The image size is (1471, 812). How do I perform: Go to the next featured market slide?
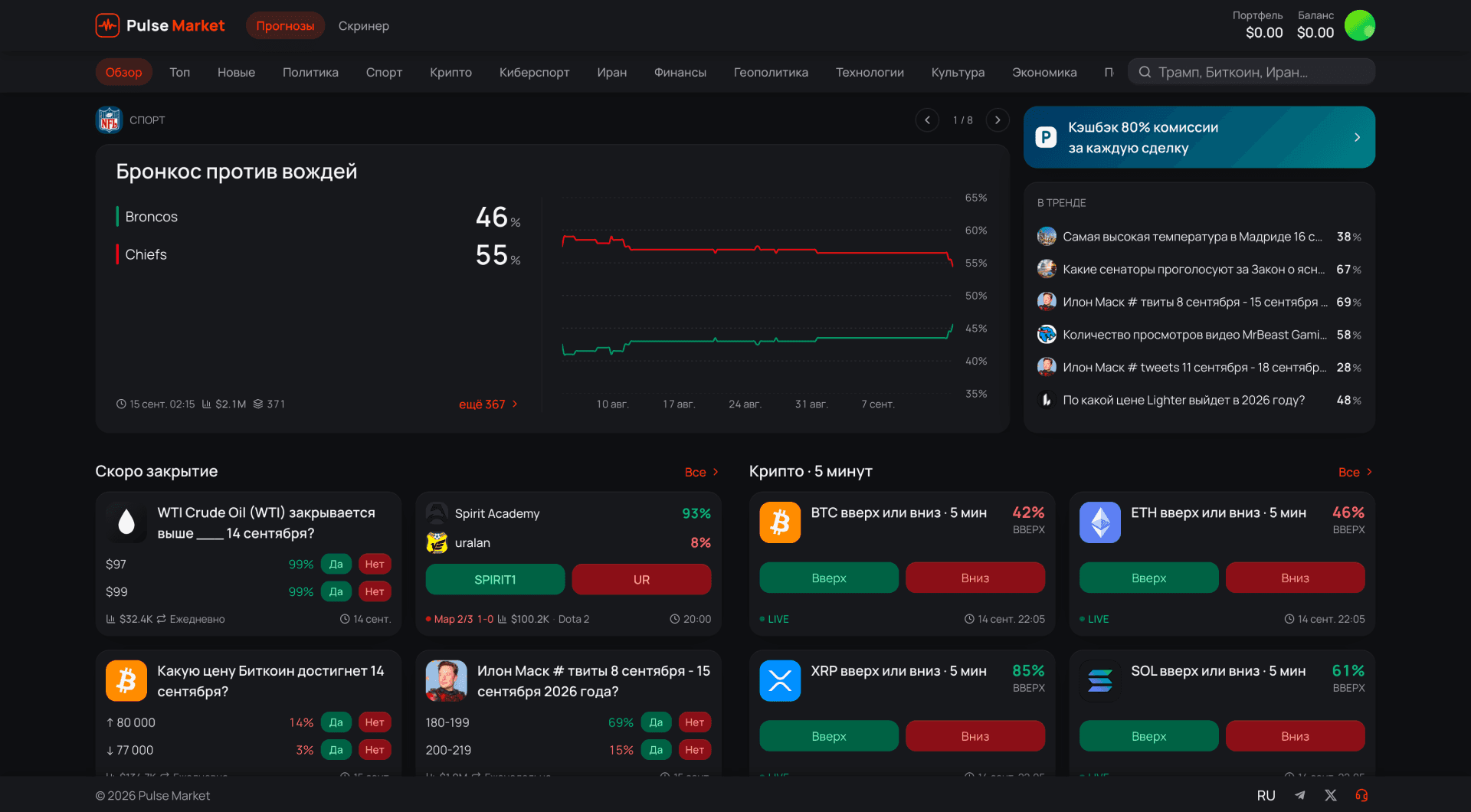(998, 120)
